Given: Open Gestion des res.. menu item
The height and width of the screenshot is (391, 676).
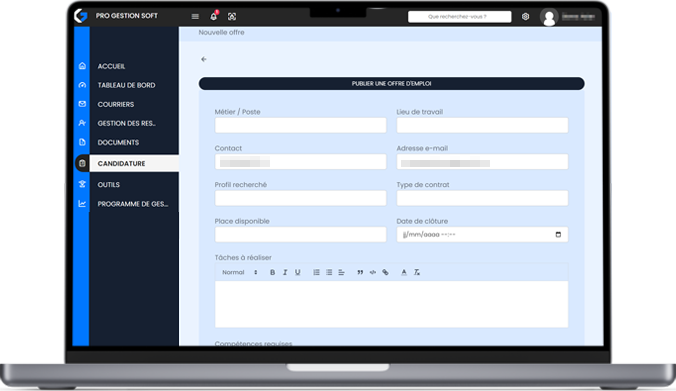Looking at the screenshot, I should pos(127,123).
